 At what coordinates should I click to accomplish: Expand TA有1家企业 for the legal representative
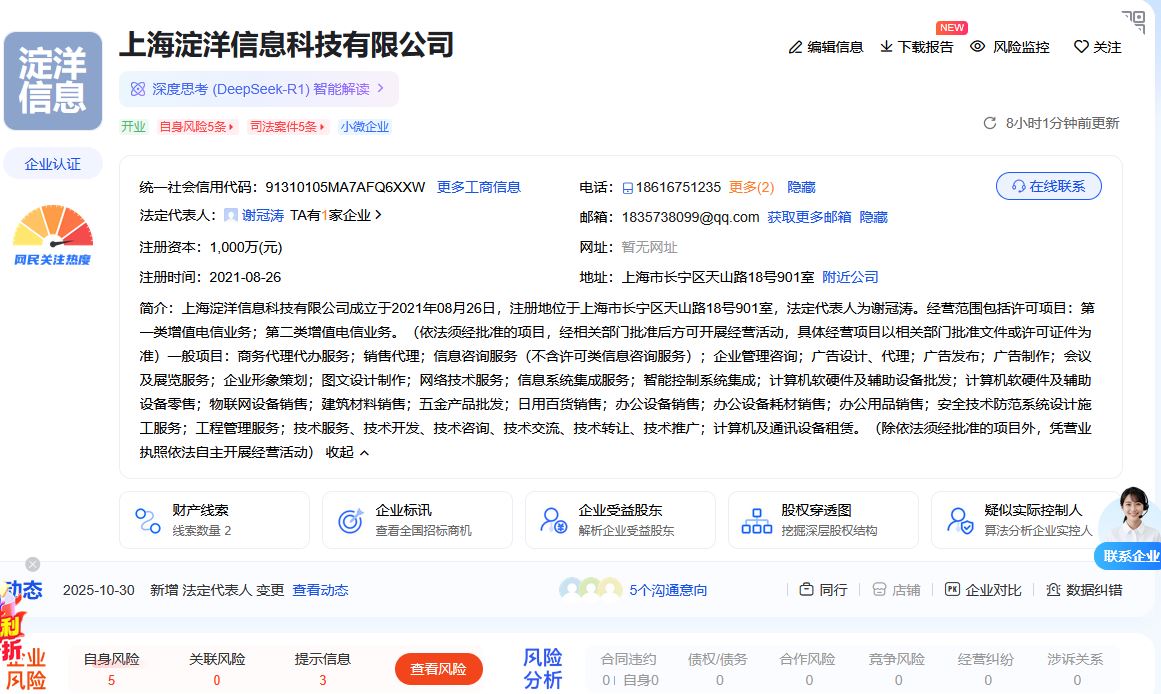click(335, 216)
